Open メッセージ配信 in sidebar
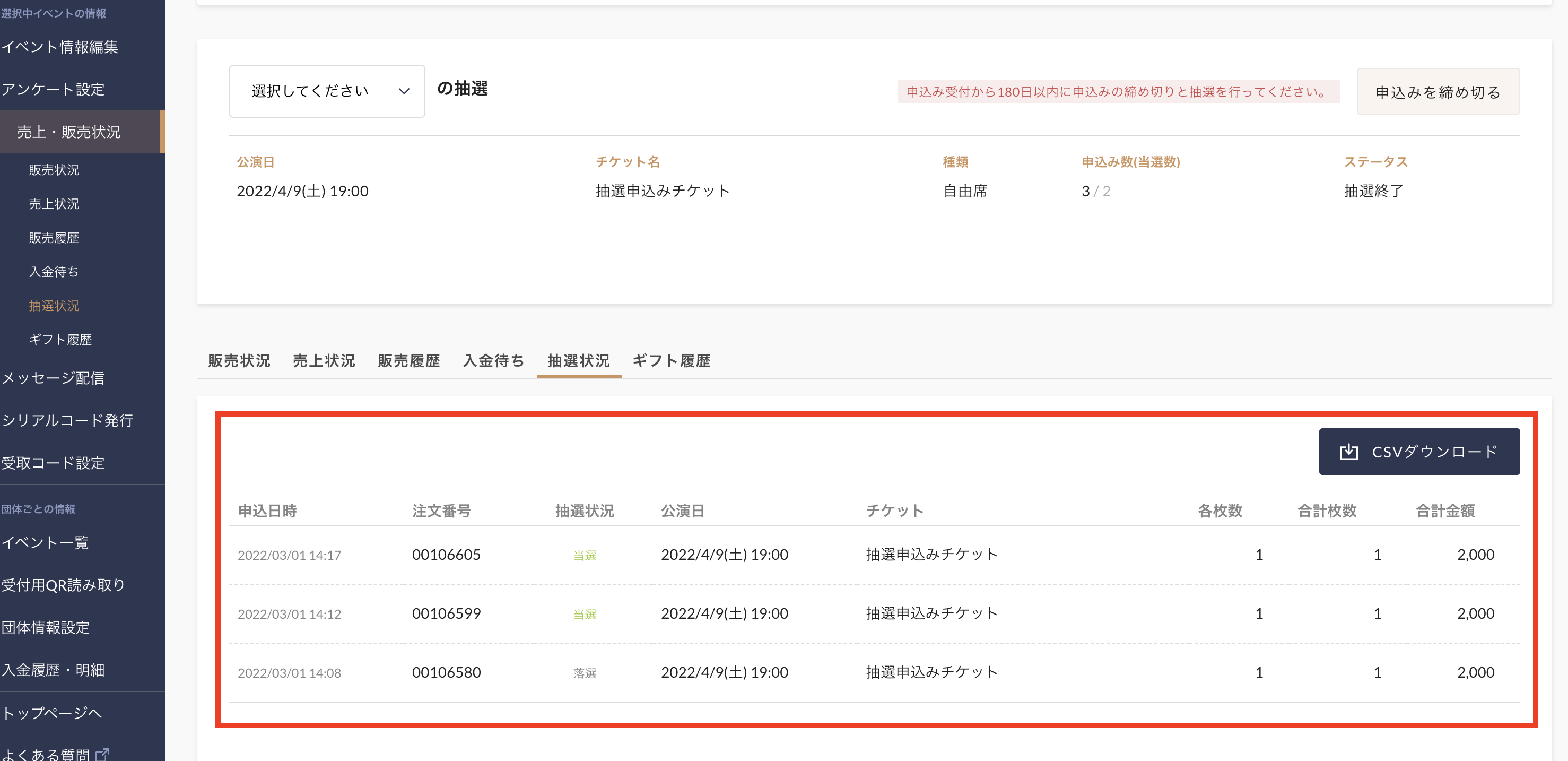The image size is (1568, 761). tap(53, 378)
